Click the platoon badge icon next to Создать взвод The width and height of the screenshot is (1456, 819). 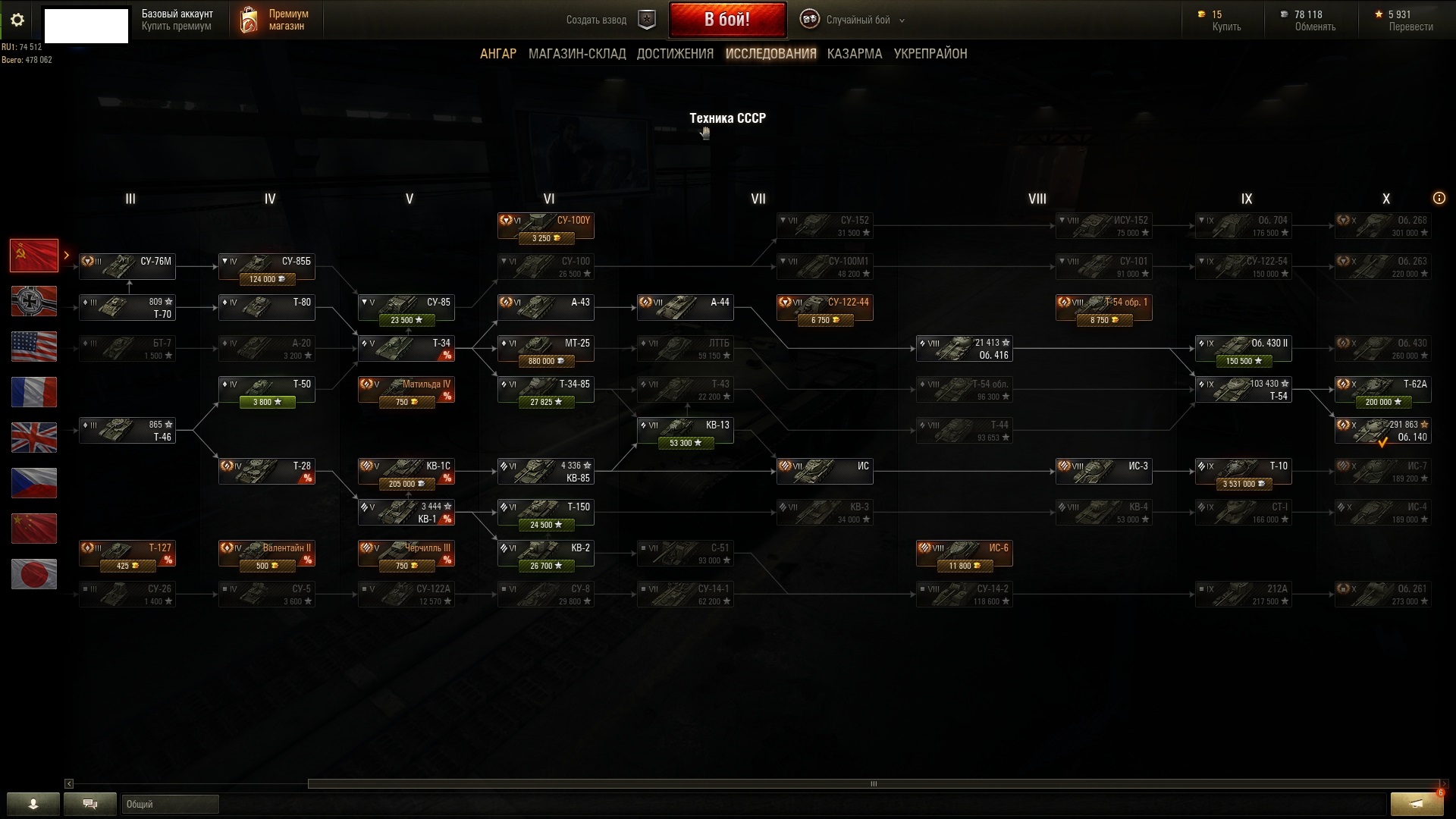647,20
